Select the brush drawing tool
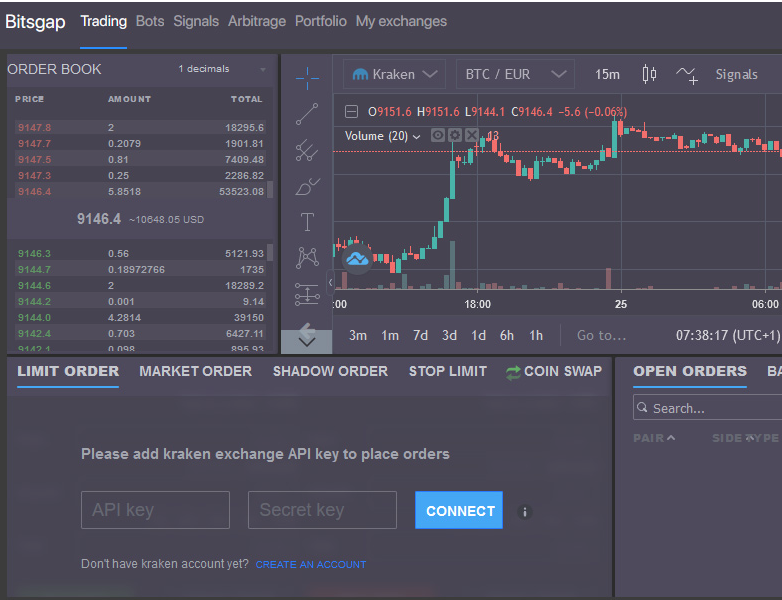Image resolution: width=782 pixels, height=600 pixels. (307, 187)
